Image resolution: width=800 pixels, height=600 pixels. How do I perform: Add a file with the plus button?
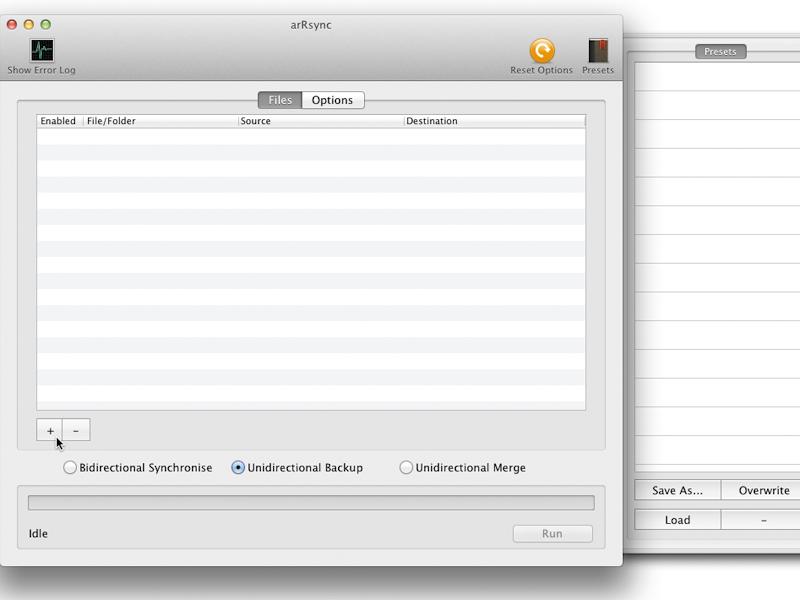coord(50,430)
